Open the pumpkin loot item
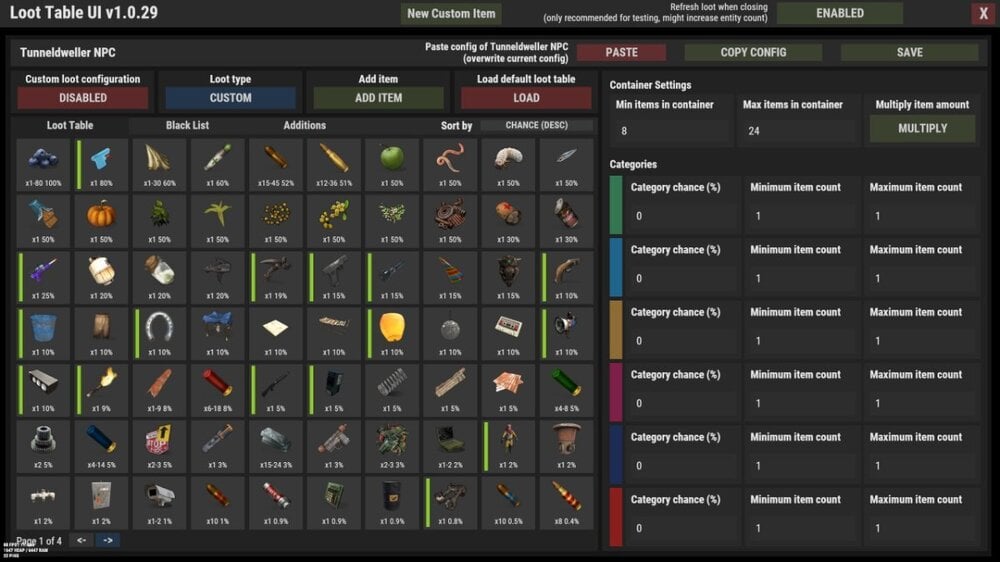 click(101, 221)
